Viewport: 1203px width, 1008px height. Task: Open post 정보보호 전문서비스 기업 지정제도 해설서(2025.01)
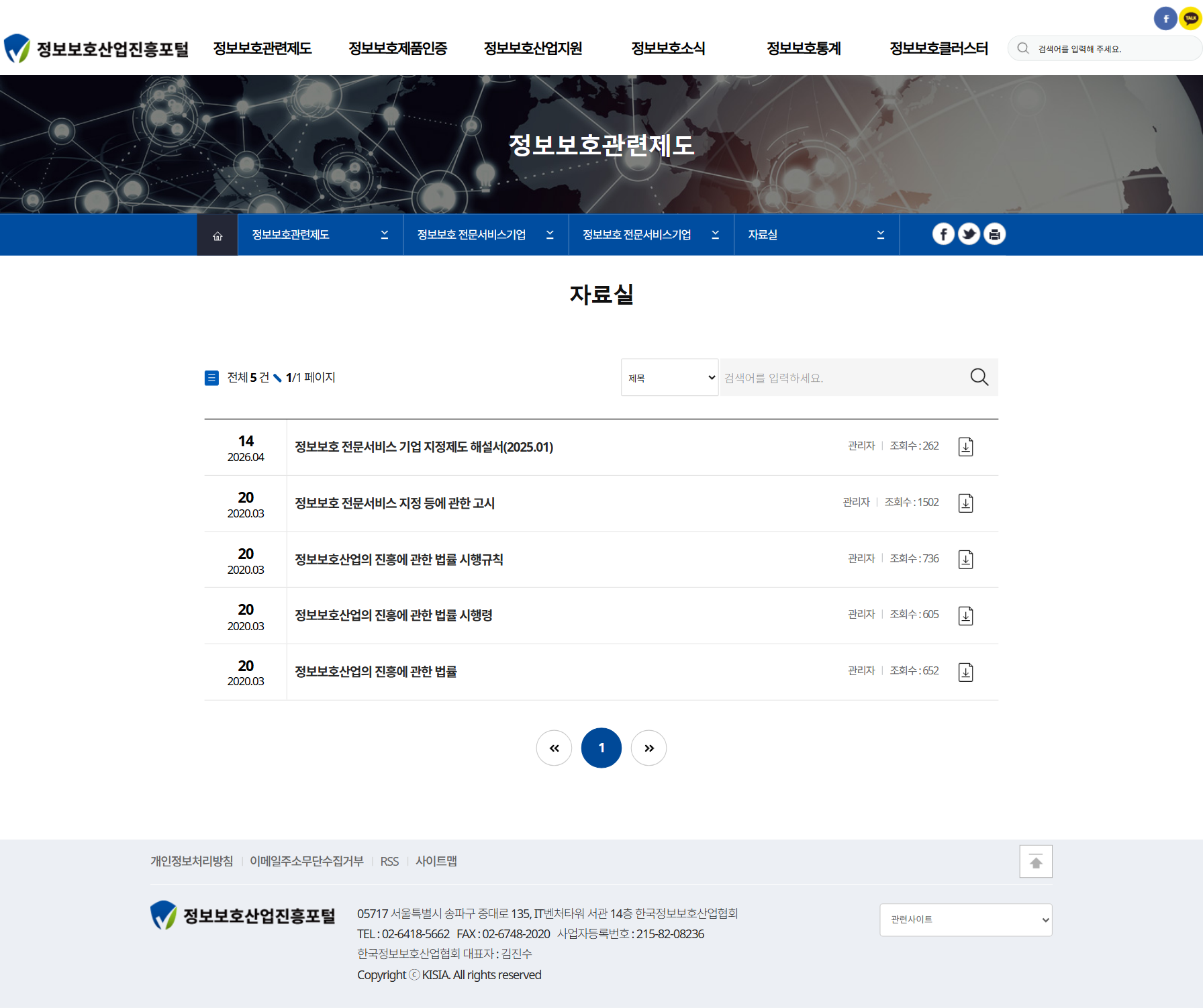click(x=424, y=447)
